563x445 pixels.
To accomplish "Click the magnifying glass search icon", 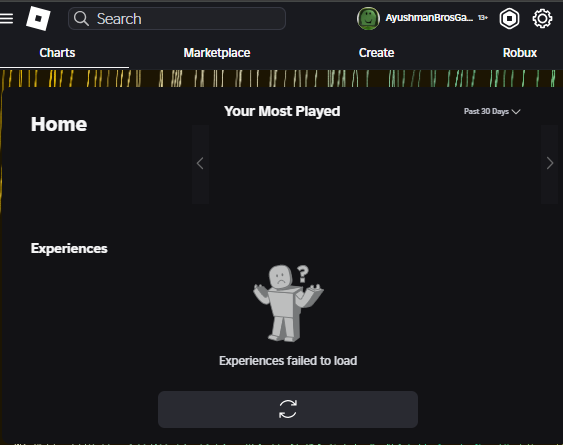I will coord(82,19).
